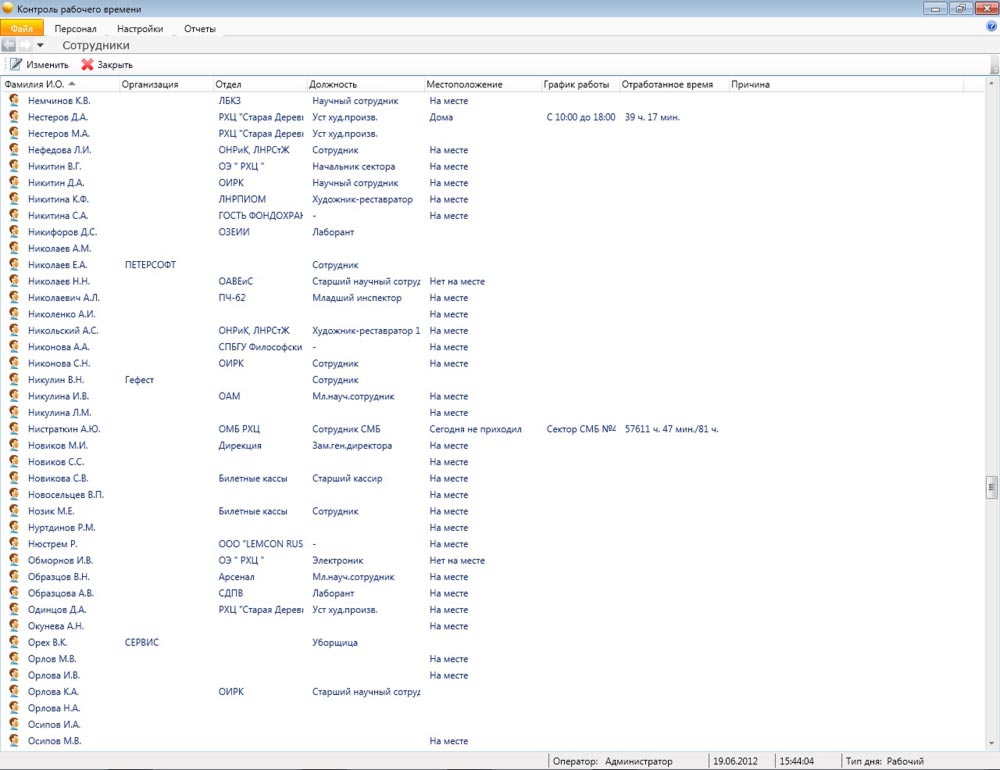Viewport: 1000px width, 770px height.
Task: Click the Местоположение column header
Action: (464, 85)
